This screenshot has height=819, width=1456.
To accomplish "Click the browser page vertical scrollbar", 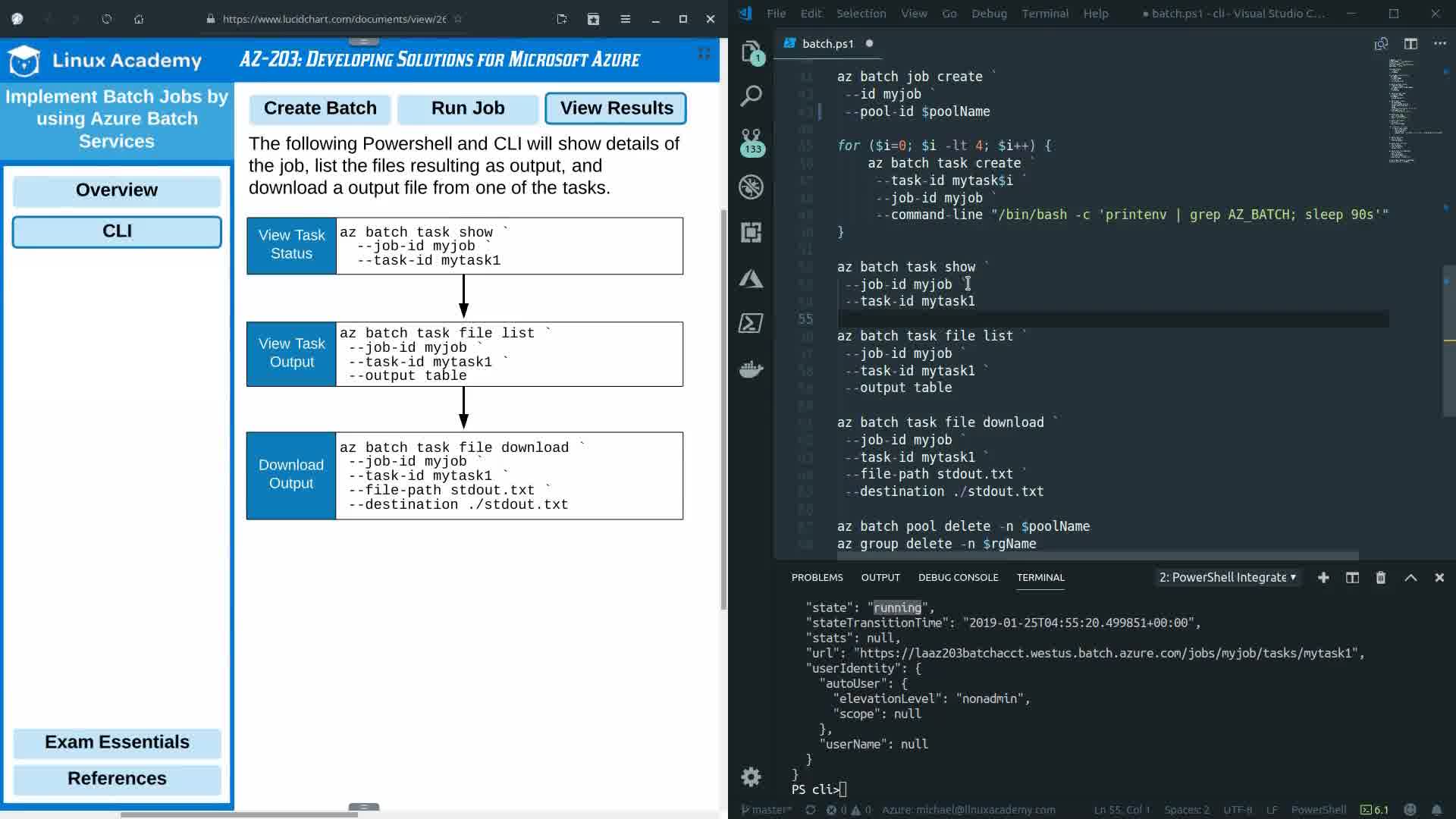I will pyautogui.click(x=723, y=409).
